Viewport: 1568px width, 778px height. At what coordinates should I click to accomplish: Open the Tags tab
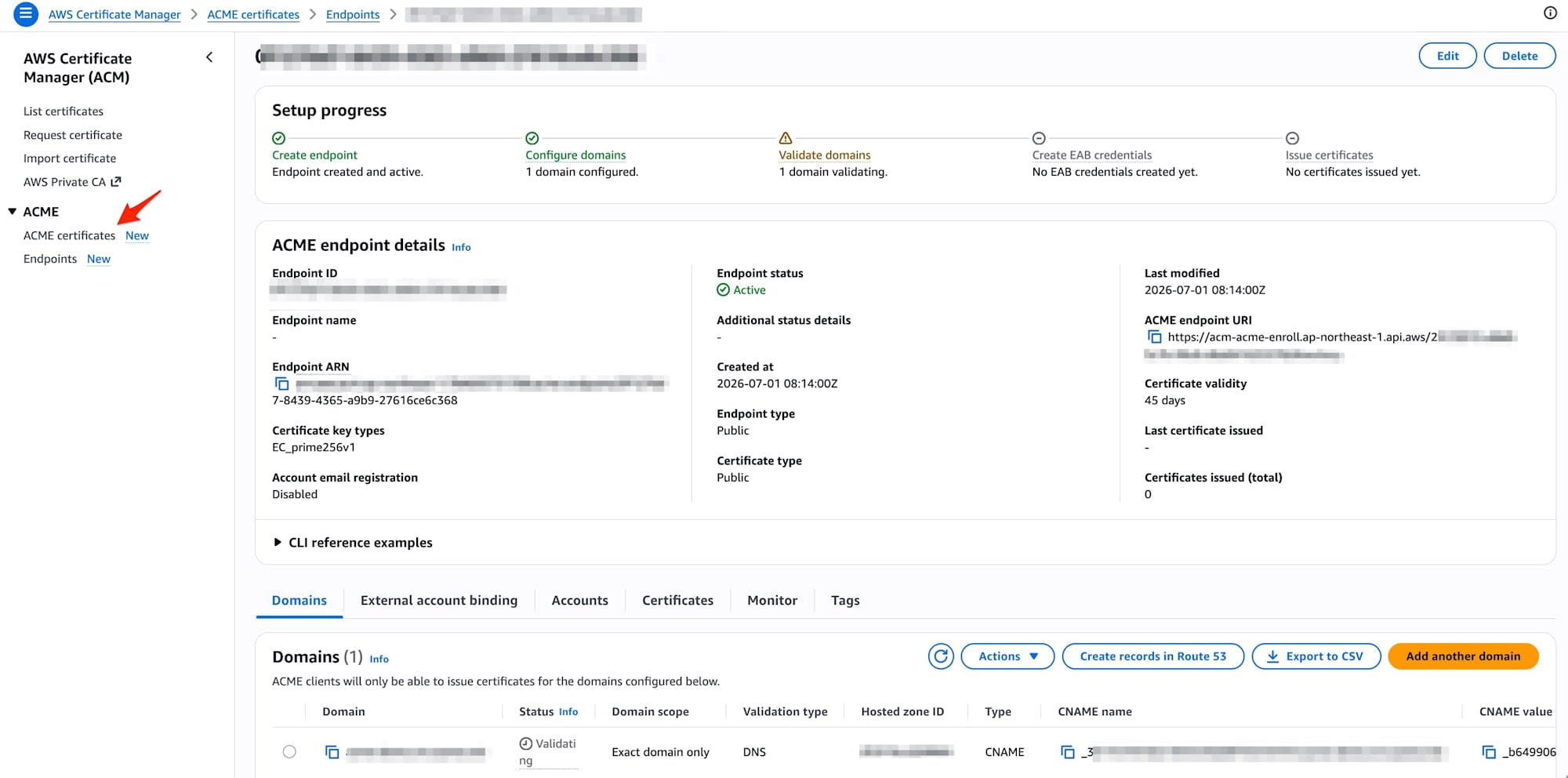coord(845,601)
